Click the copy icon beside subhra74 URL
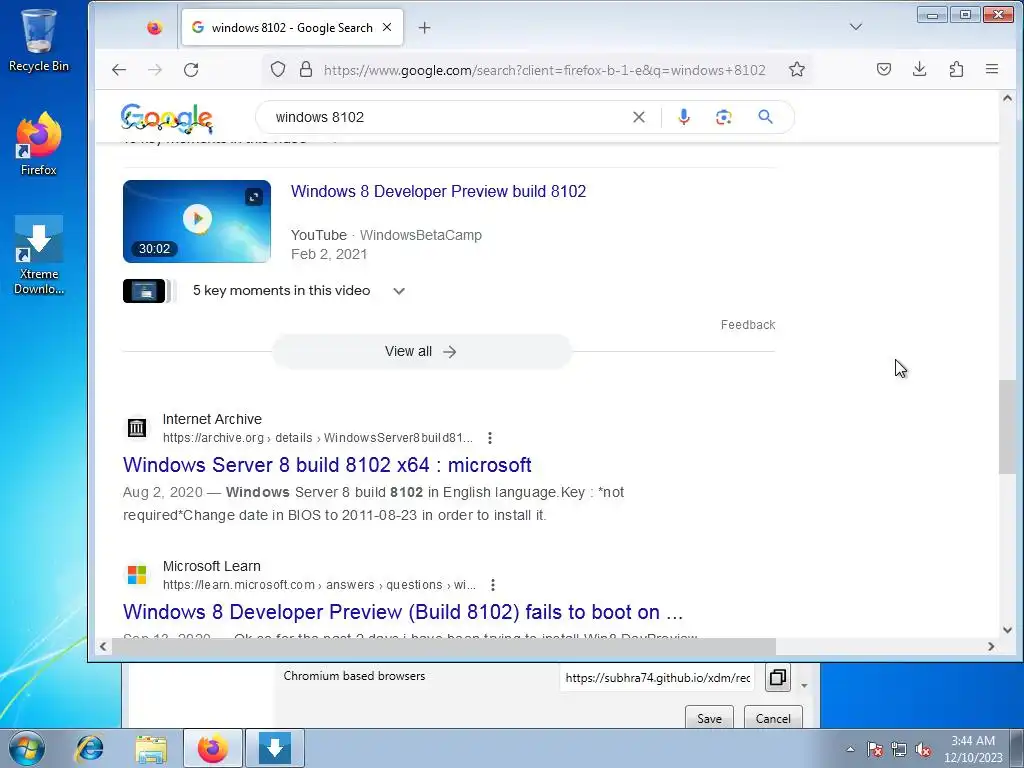The image size is (1024, 768). click(x=777, y=677)
